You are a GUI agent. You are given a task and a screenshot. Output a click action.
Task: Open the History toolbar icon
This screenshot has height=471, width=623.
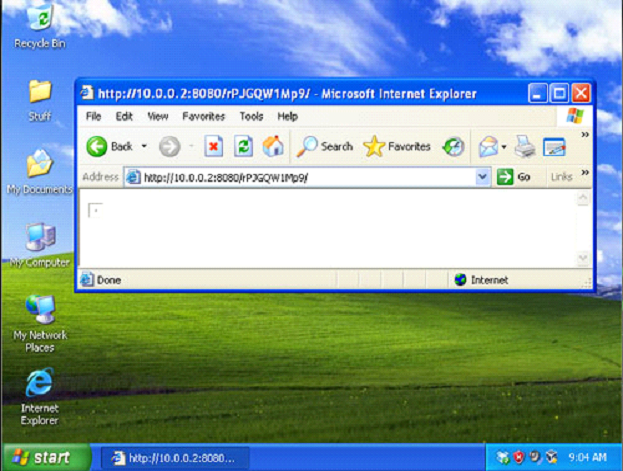(453, 147)
